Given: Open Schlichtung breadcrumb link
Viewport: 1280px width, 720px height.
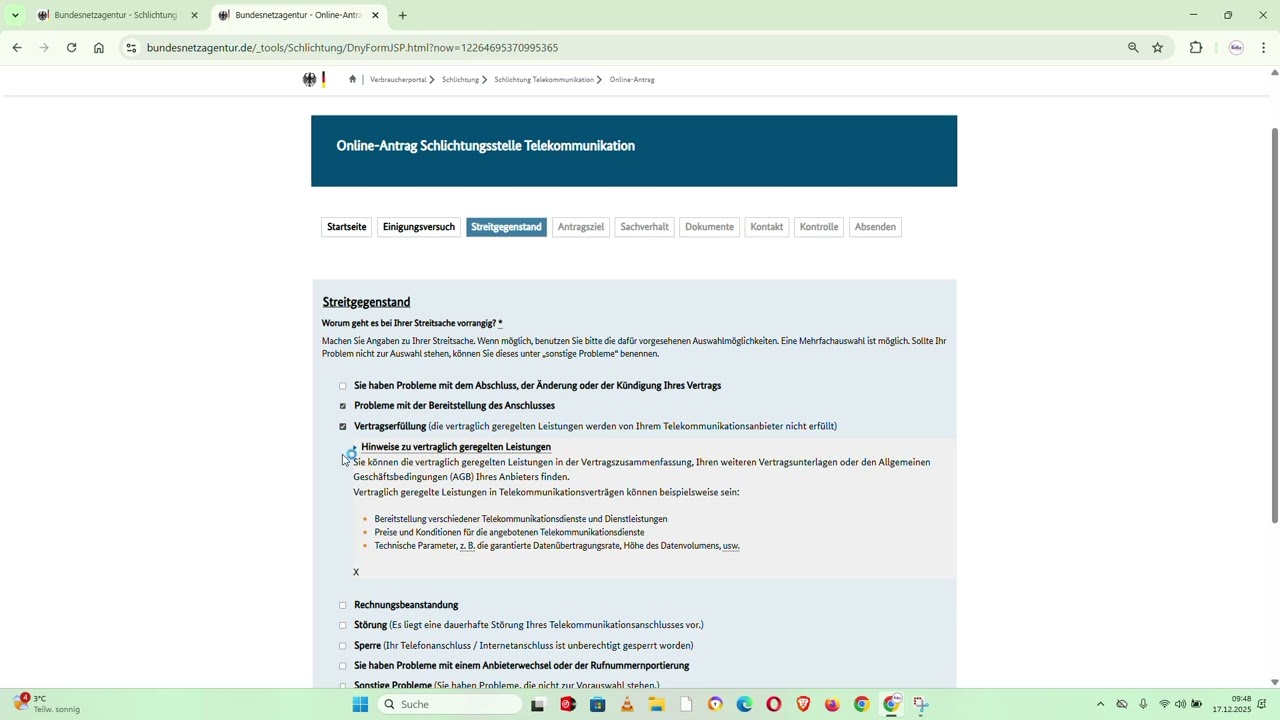Looking at the screenshot, I should pos(461,79).
